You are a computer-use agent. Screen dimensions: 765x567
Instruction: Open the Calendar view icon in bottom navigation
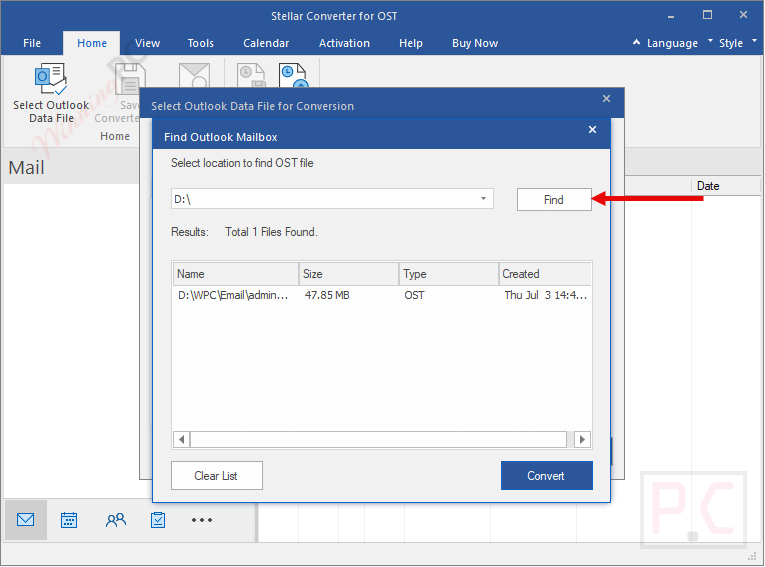point(69,520)
